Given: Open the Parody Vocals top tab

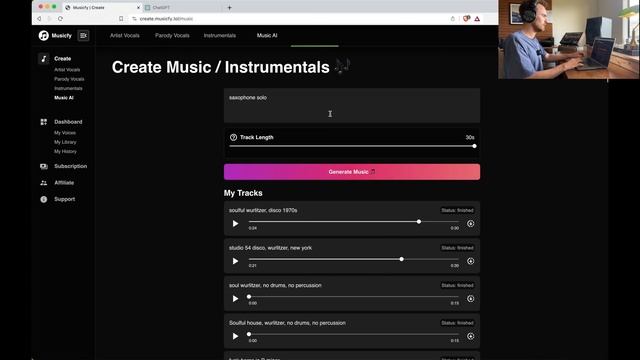Looking at the screenshot, I should point(172,36).
